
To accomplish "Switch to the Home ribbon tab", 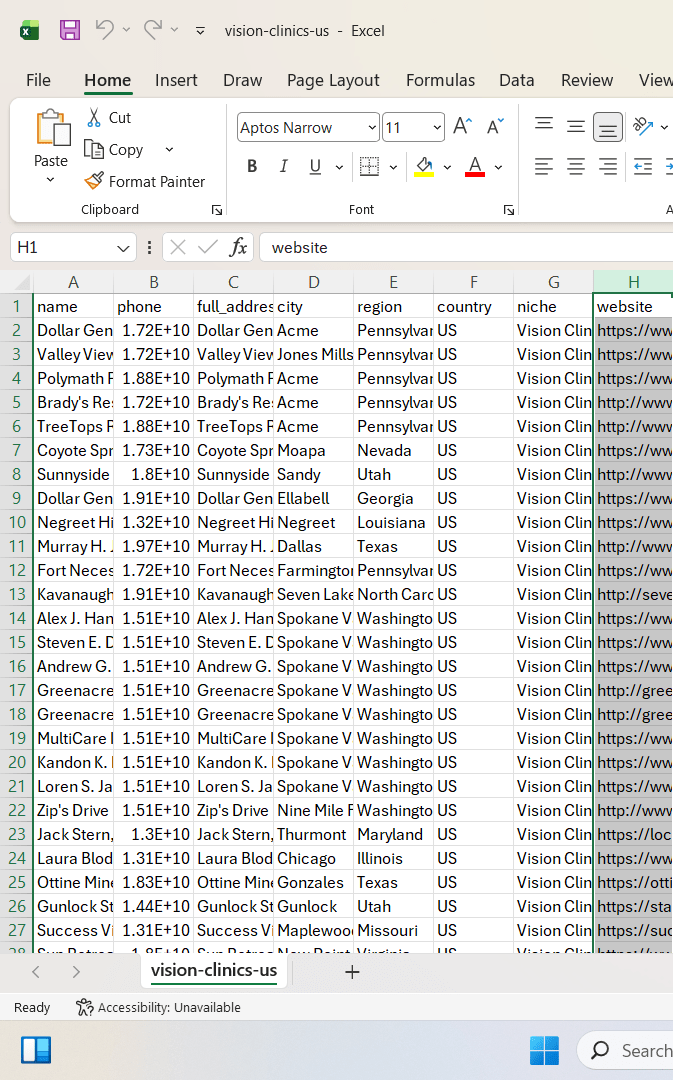I will point(107,80).
